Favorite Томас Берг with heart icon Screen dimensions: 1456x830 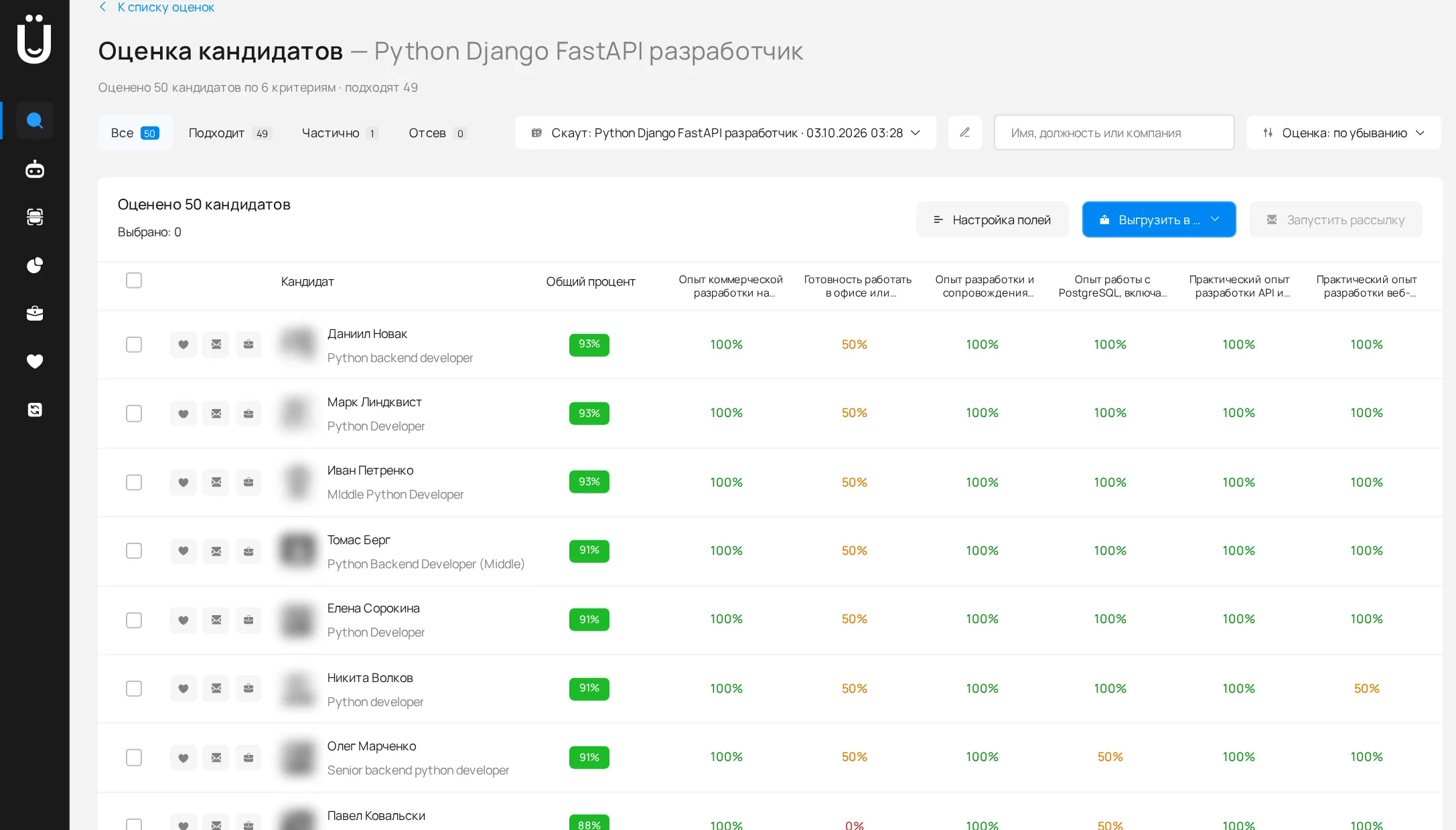[183, 551]
